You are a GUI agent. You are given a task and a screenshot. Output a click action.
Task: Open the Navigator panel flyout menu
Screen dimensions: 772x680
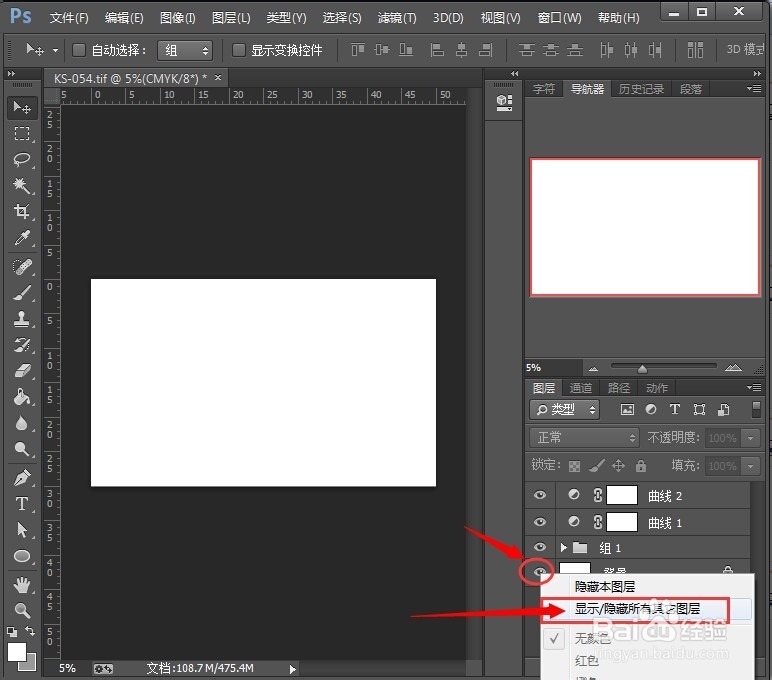754,89
